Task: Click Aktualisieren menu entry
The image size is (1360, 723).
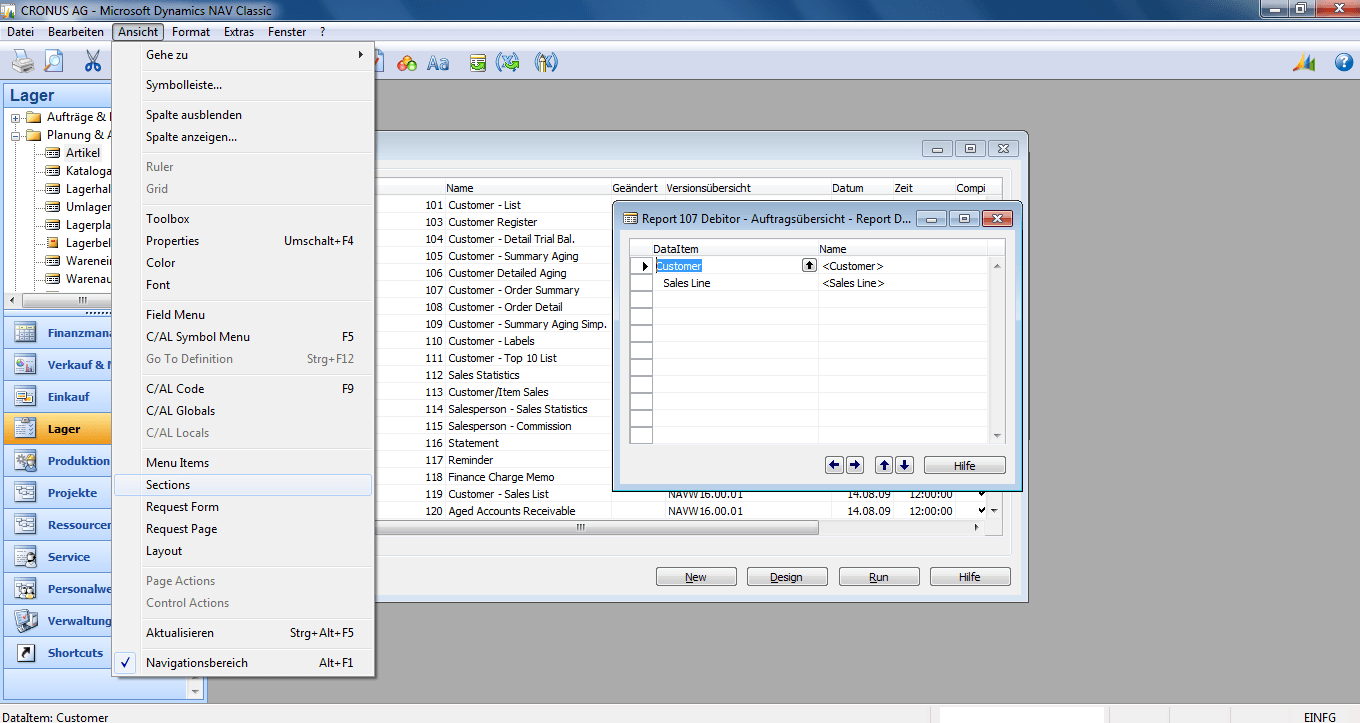Action: coord(245,633)
